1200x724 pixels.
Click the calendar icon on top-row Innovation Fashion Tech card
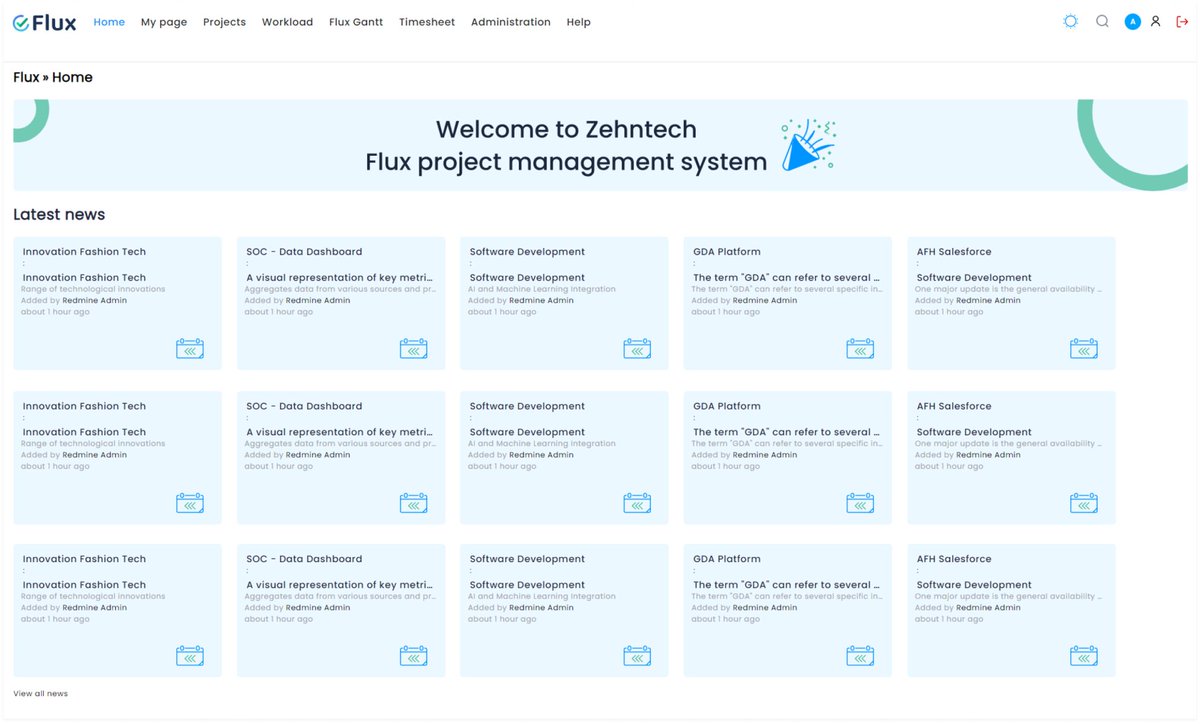pos(190,348)
